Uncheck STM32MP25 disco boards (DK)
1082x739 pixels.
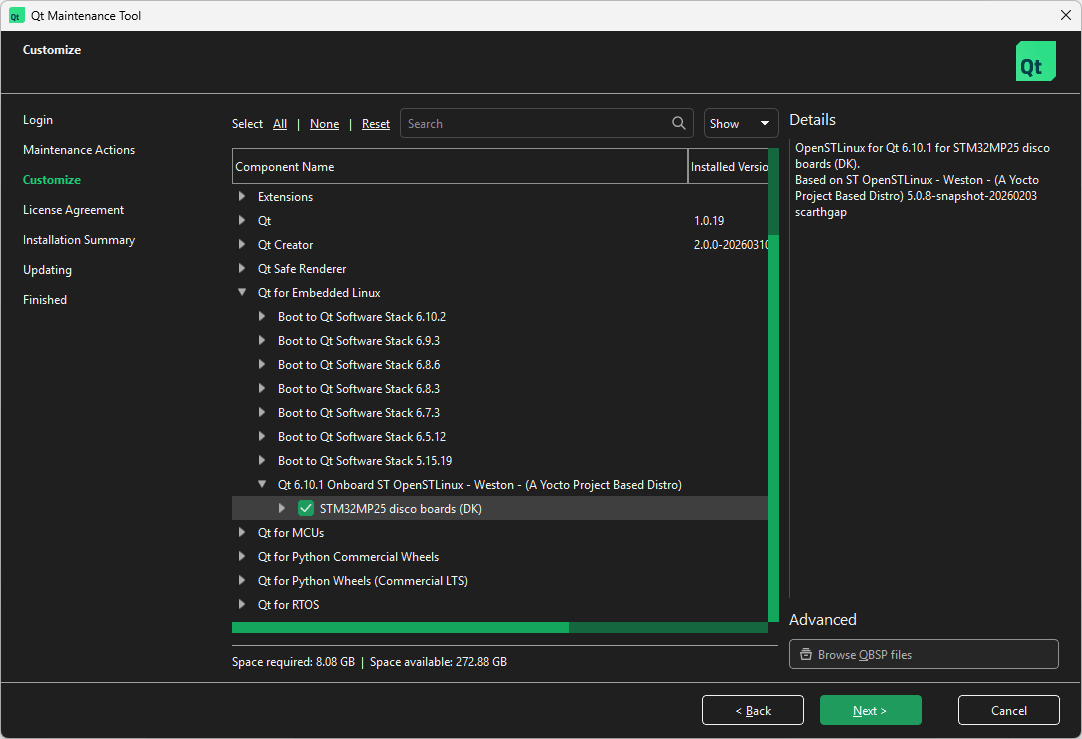pyautogui.click(x=305, y=508)
